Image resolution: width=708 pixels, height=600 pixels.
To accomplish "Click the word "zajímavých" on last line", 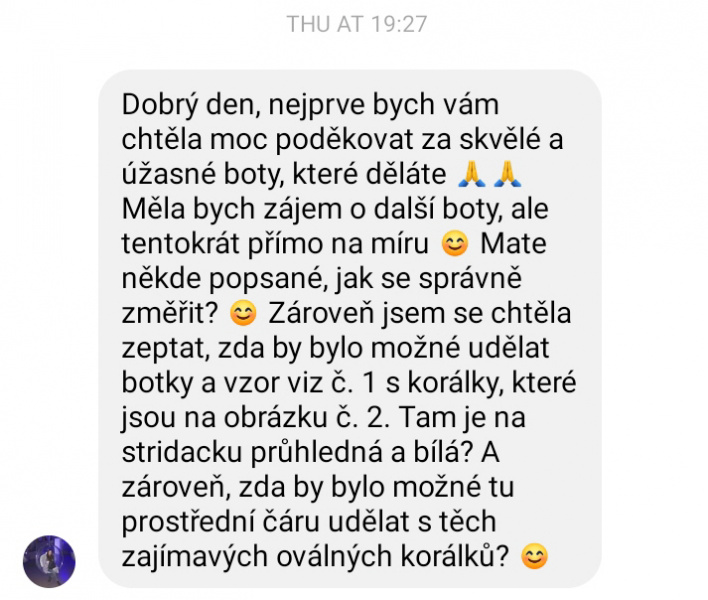I will (x=195, y=557).
